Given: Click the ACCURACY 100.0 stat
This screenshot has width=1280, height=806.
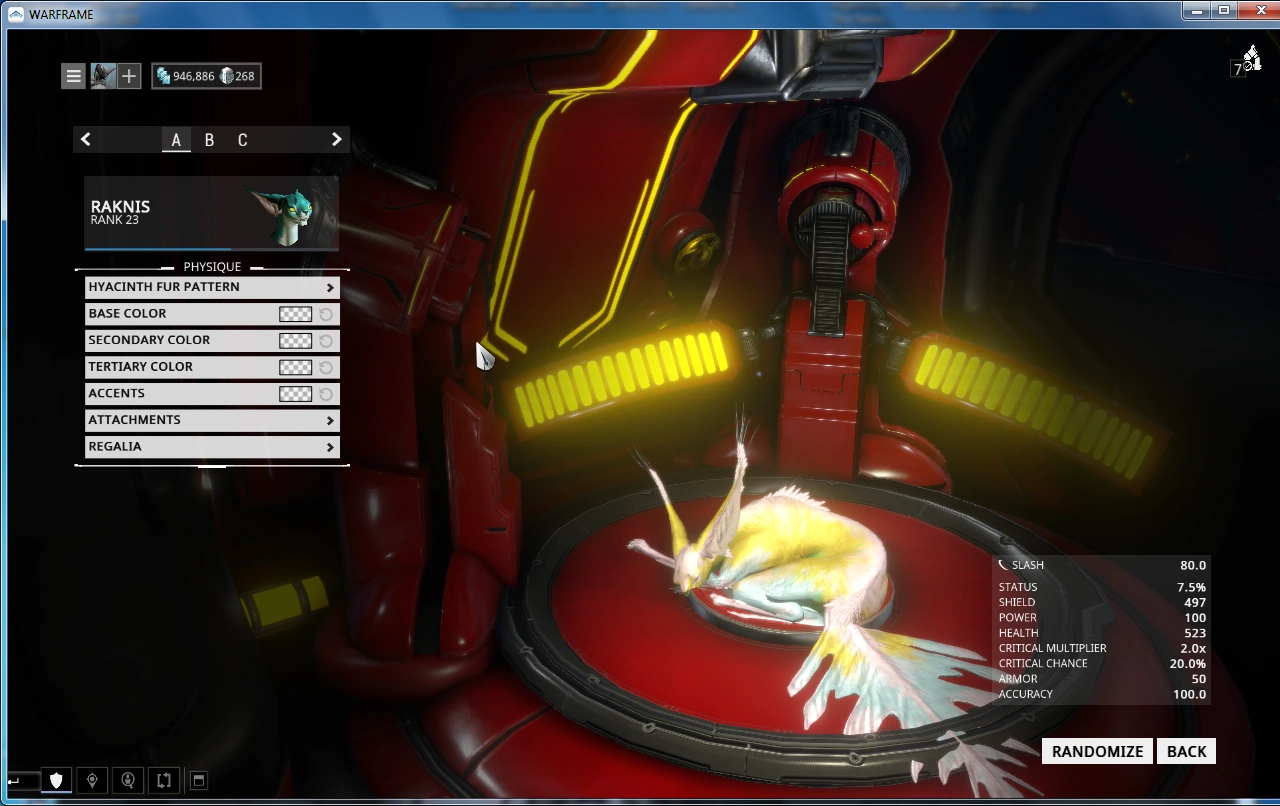Looking at the screenshot, I should pyautogui.click(x=1101, y=694).
